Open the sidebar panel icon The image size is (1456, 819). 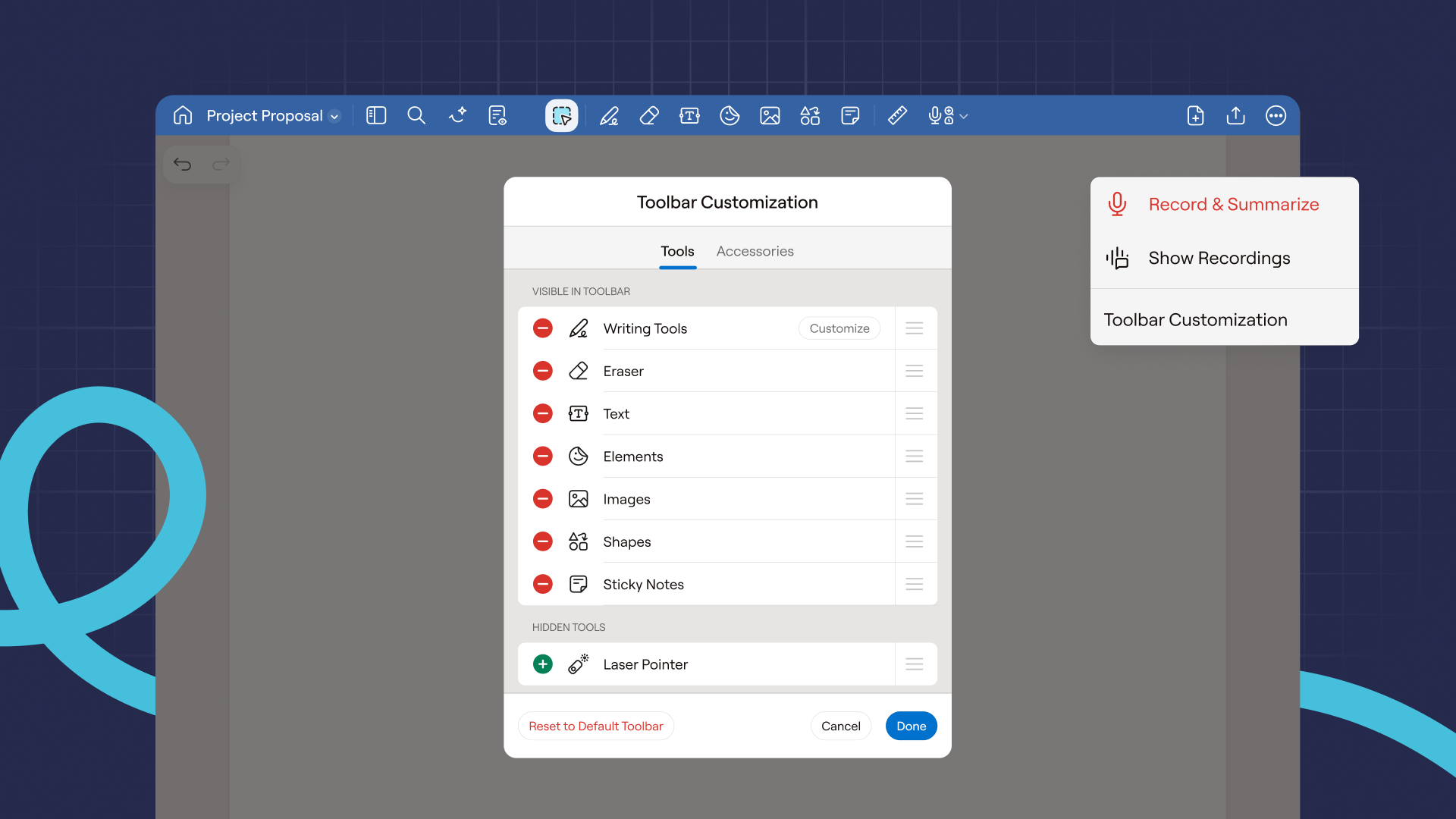coord(376,115)
